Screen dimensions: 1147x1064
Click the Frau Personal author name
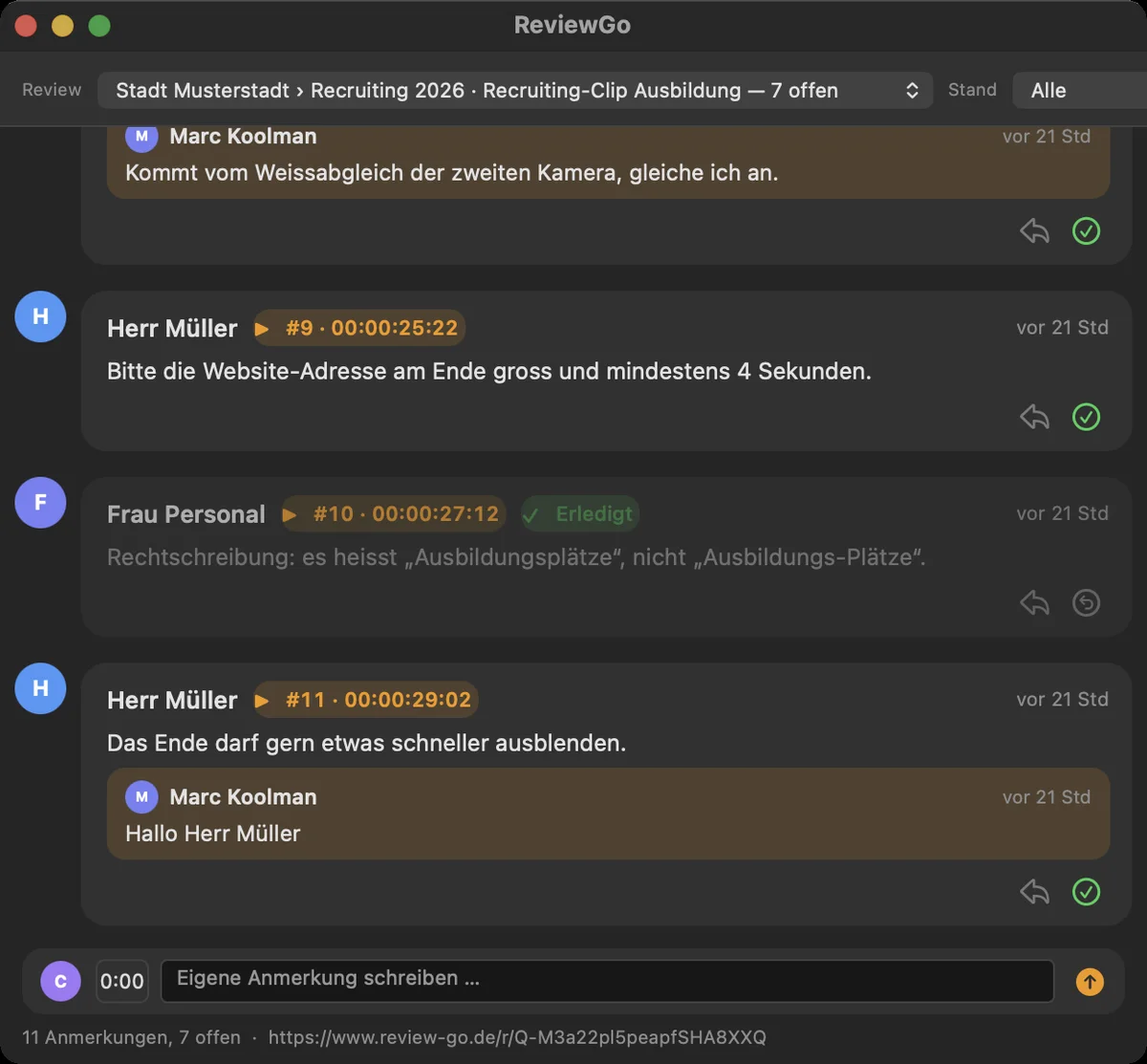coord(186,514)
